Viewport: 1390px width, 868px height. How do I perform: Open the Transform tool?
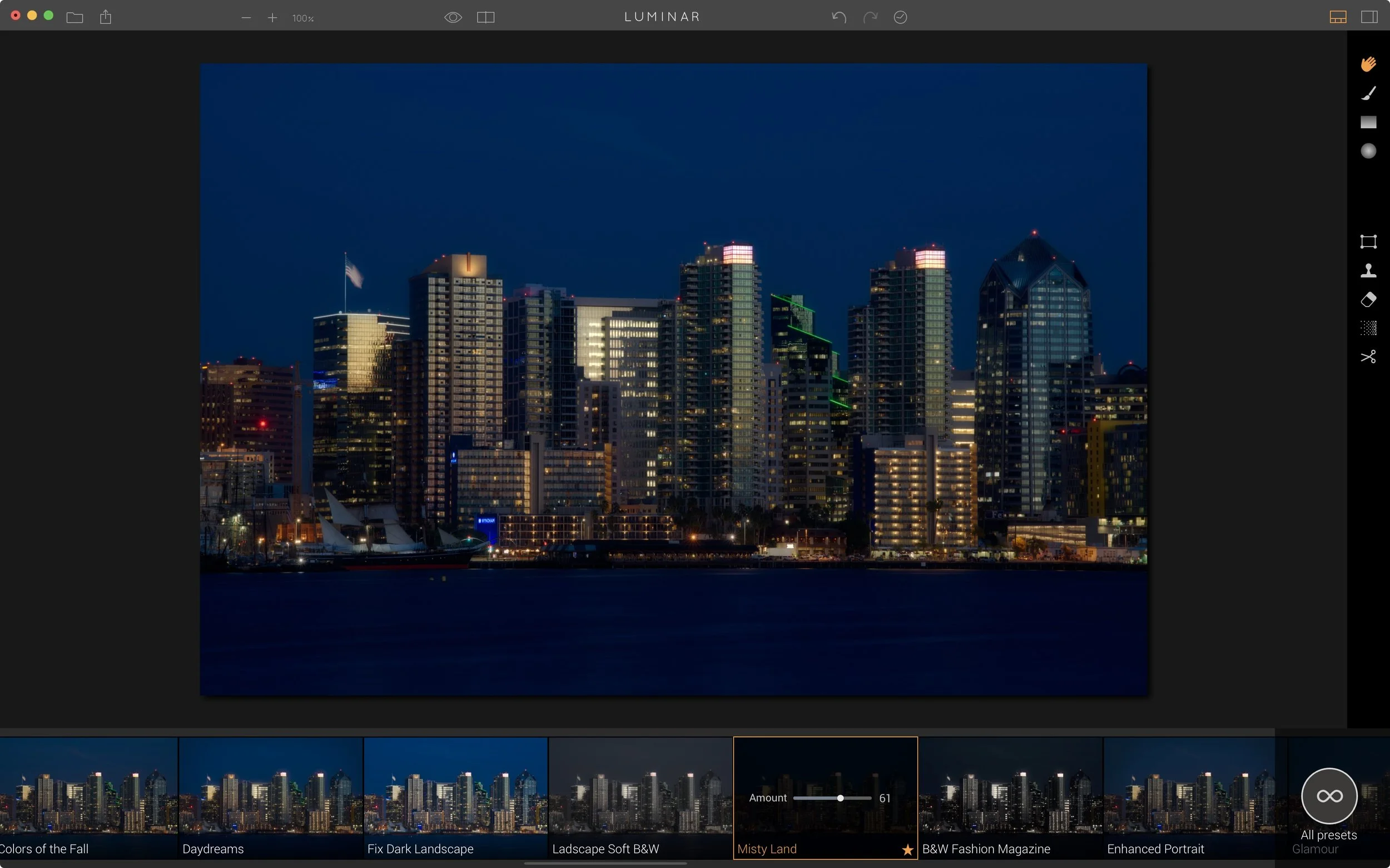click(x=1368, y=241)
